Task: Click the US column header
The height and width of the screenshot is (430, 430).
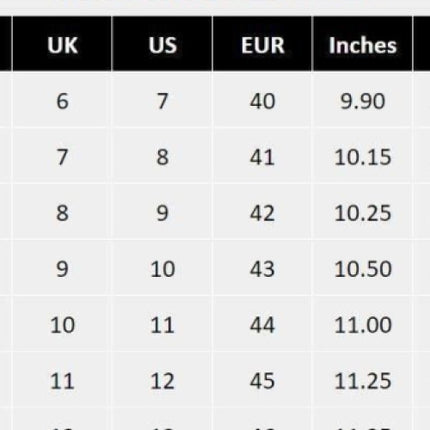Action: (x=162, y=44)
